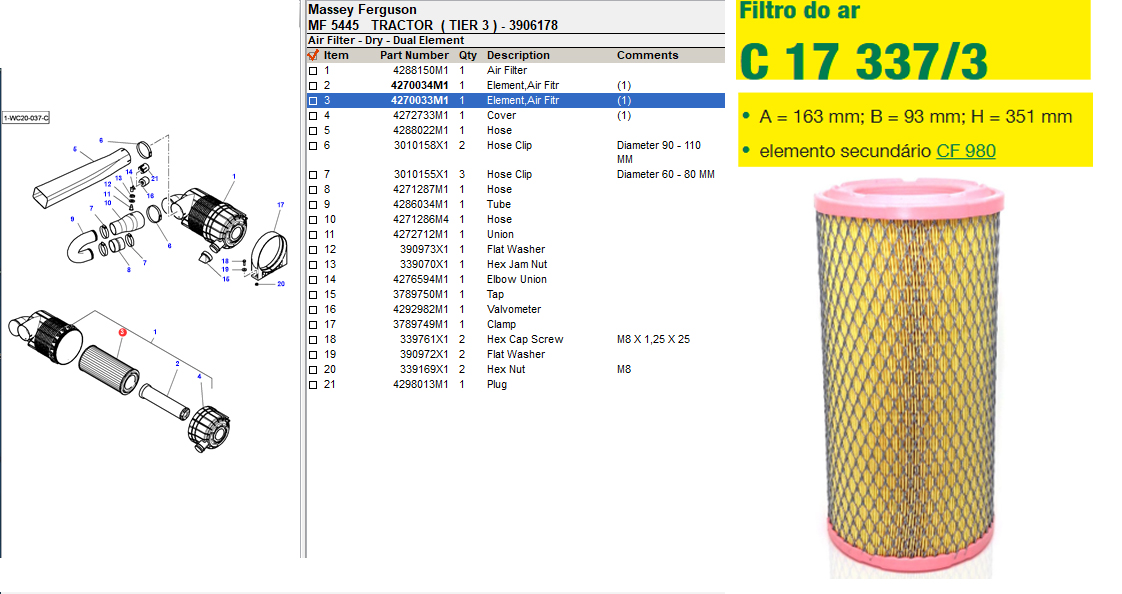The height and width of the screenshot is (594, 1122).
Task: Toggle checkbox for item 21 Plug
Action: (x=313, y=385)
